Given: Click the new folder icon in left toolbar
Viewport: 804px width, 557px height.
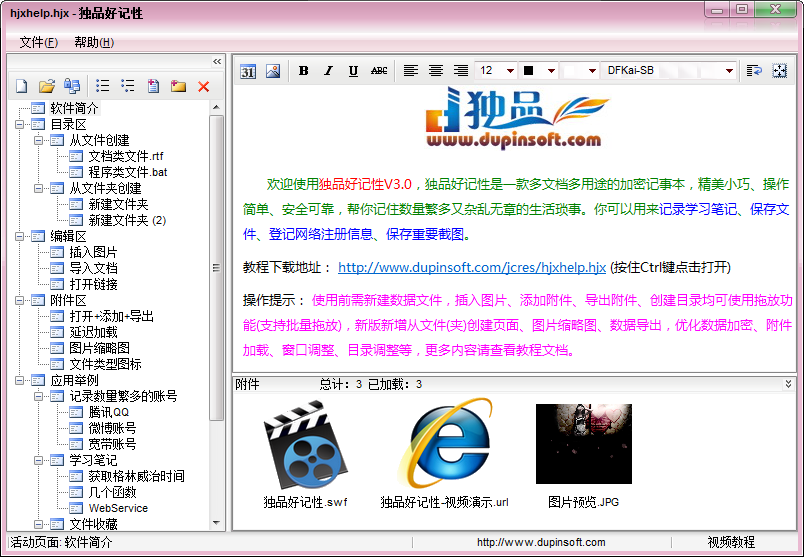Looking at the screenshot, I should [178, 87].
